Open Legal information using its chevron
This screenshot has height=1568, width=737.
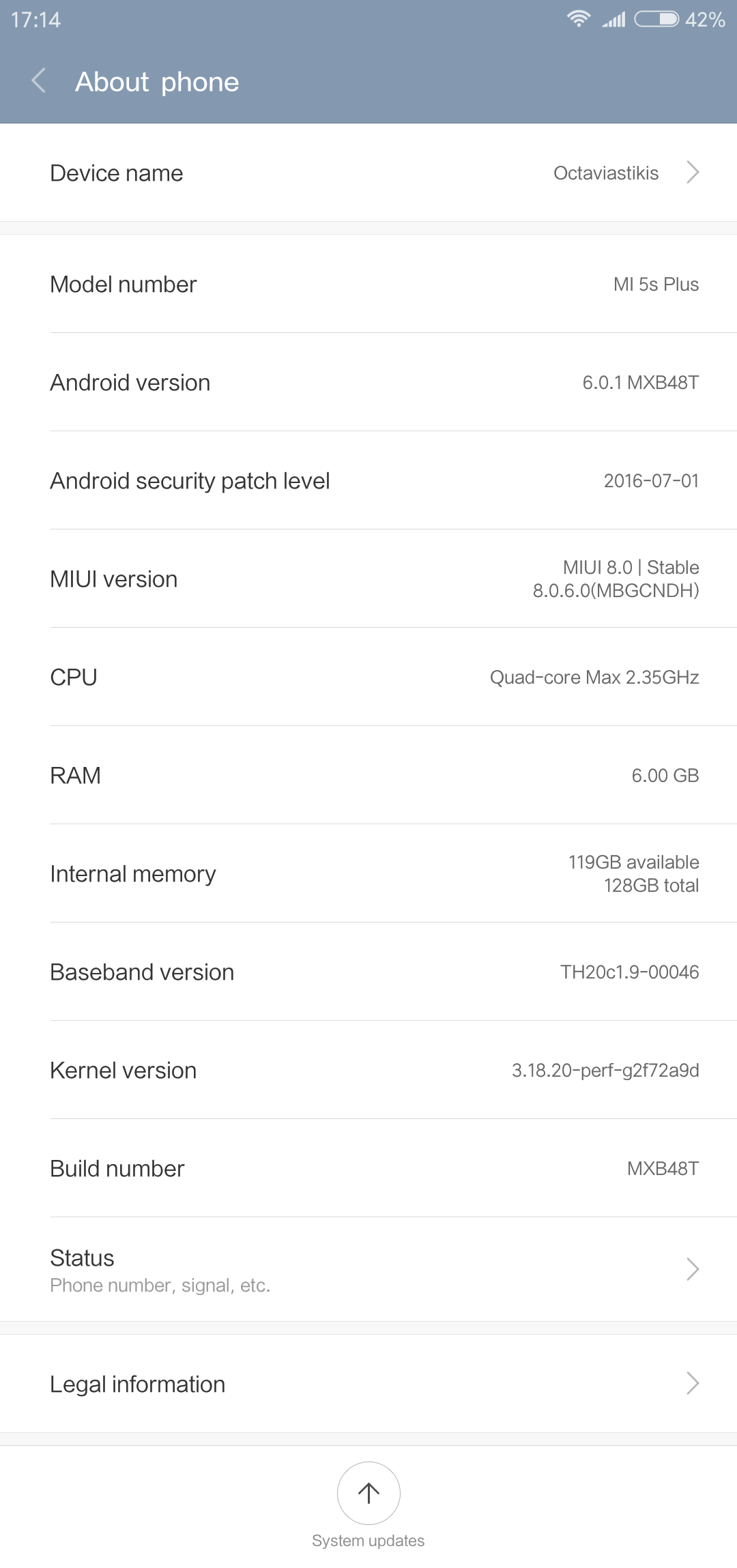click(x=693, y=1383)
